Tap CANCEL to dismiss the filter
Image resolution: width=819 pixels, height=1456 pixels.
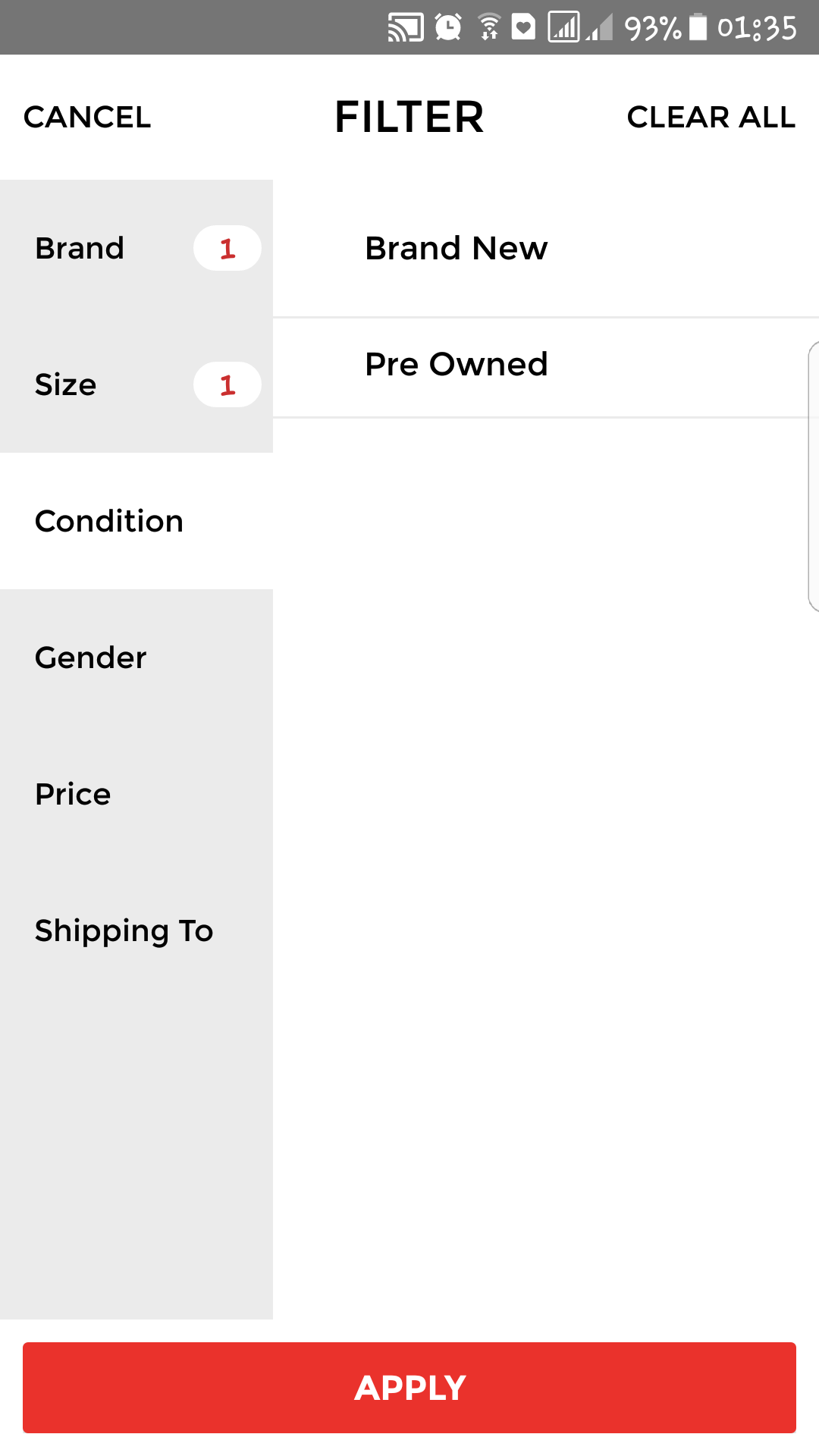pyautogui.click(x=87, y=118)
